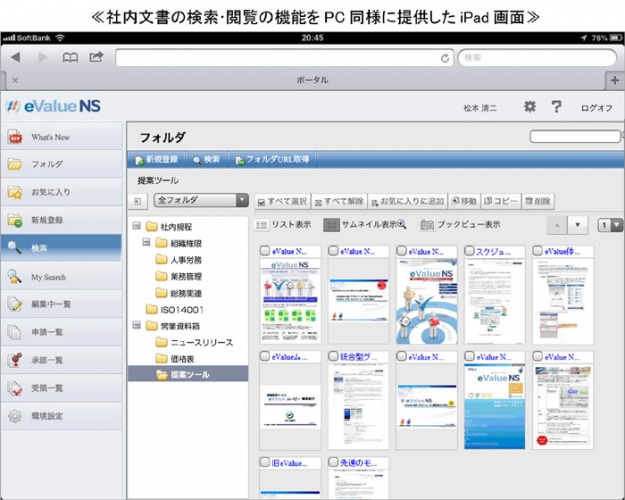625x500 pixels.
Task: Open お気に入り favorites in sidebar
Action: click(x=61, y=192)
